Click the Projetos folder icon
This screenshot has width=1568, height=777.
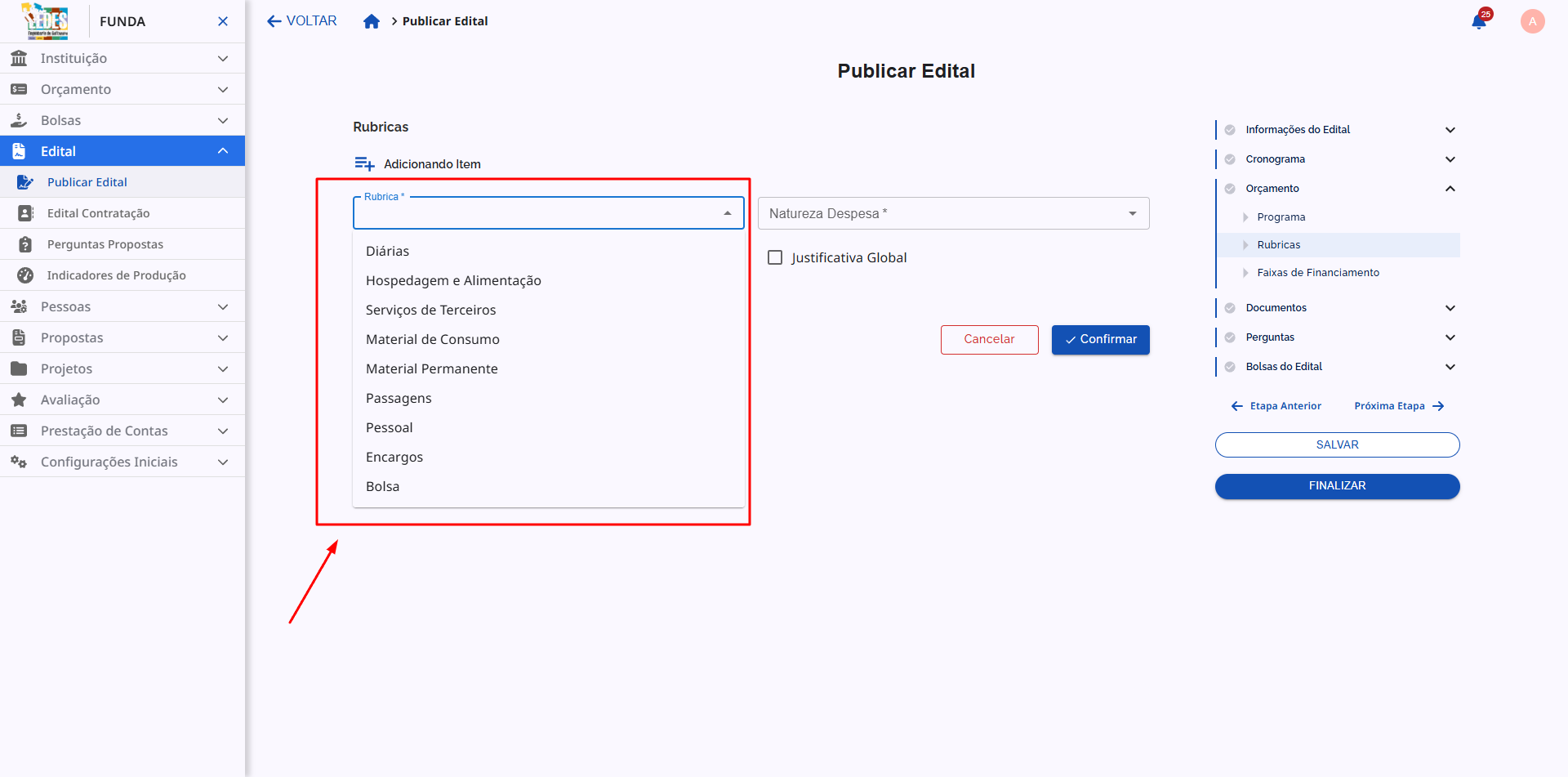tap(19, 368)
